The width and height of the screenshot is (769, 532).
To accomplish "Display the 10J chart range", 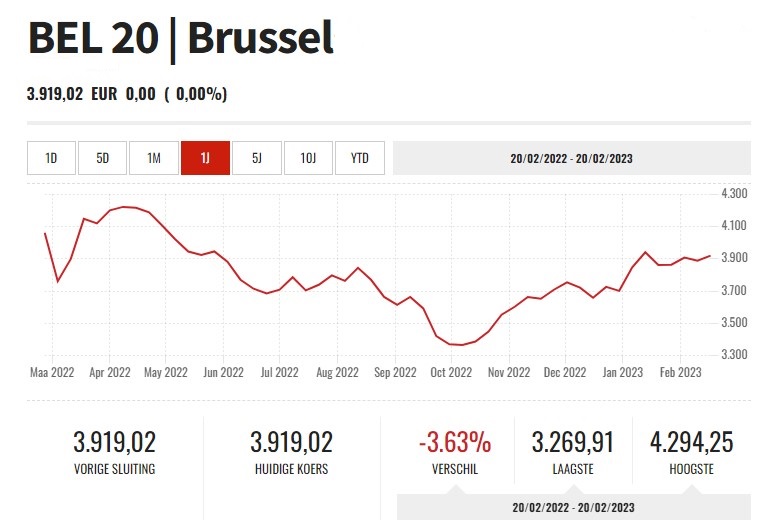I will pos(308,158).
